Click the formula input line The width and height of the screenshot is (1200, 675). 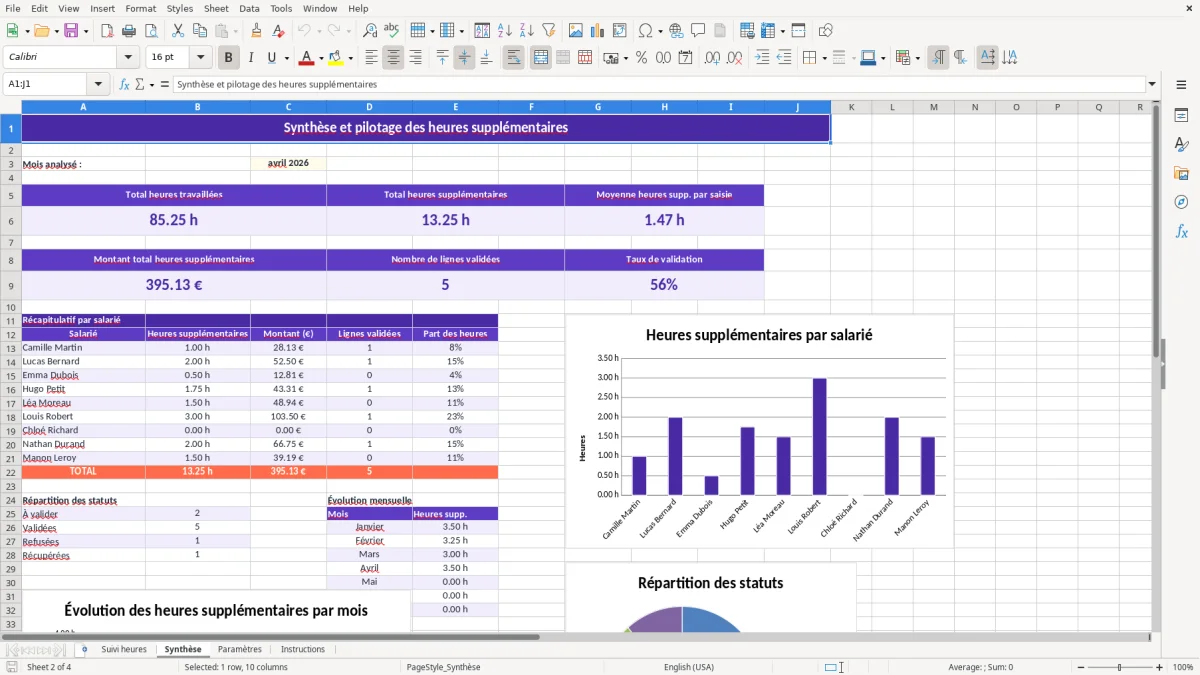pyautogui.click(x=658, y=84)
